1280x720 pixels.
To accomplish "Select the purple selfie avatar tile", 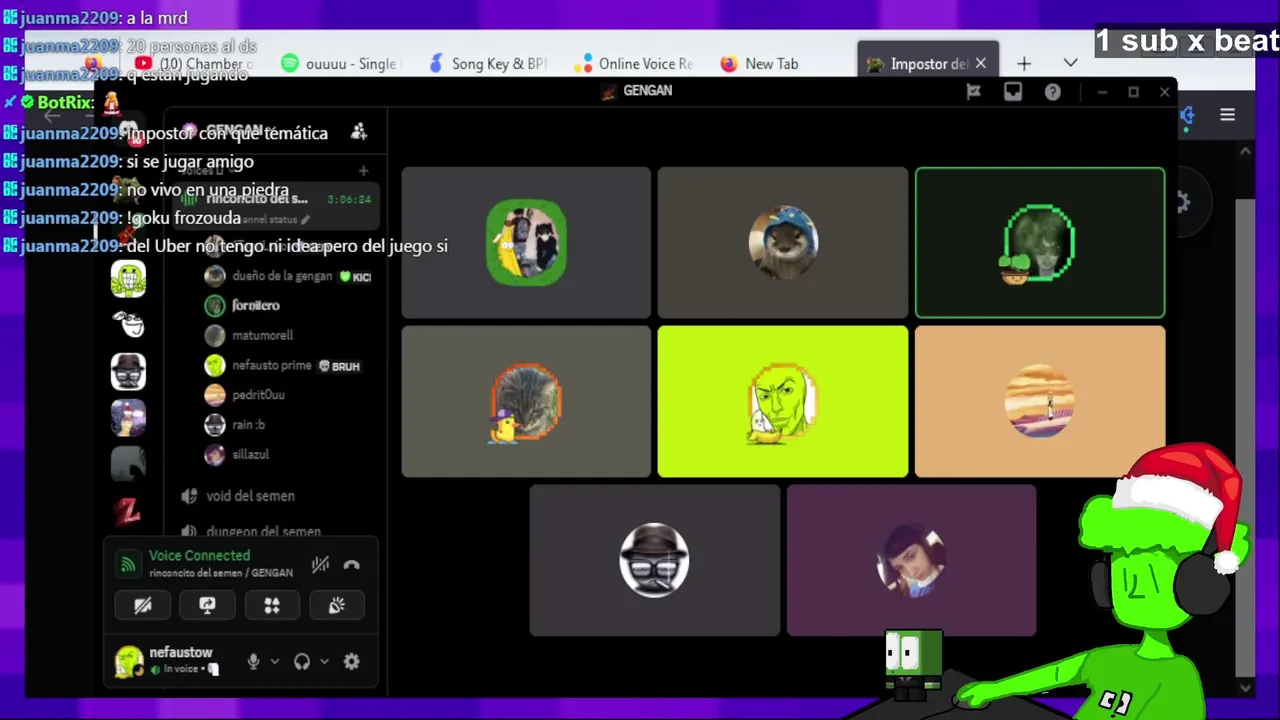I will (912, 560).
